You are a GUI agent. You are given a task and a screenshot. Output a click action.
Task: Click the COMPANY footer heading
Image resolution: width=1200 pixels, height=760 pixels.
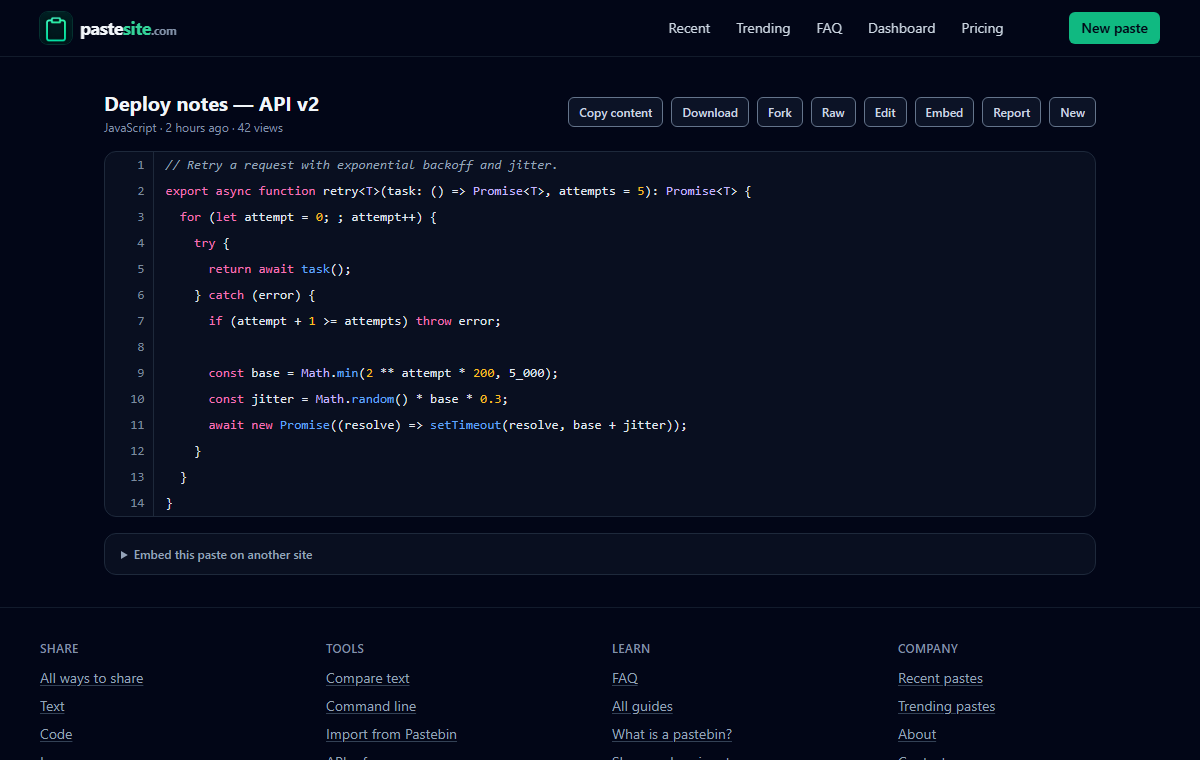point(928,649)
